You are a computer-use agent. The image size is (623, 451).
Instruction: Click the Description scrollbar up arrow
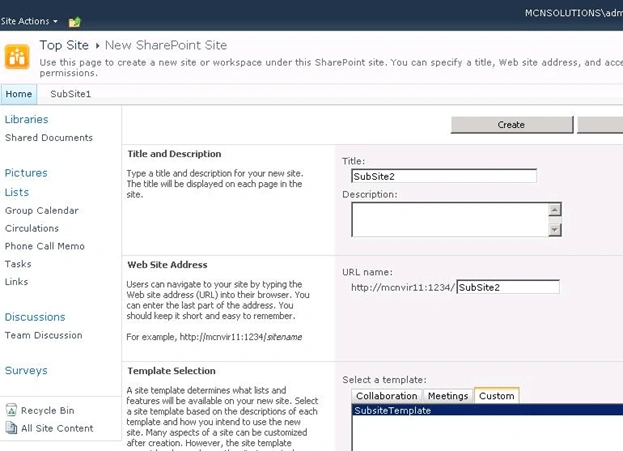tap(555, 209)
